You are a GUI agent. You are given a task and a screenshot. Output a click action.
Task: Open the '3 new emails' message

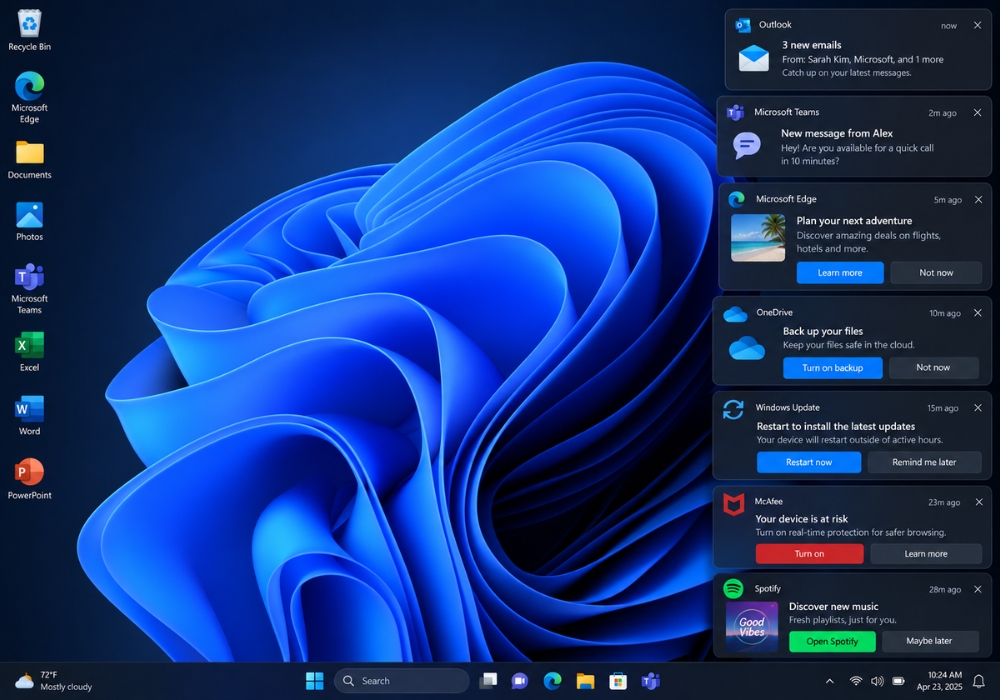811,45
